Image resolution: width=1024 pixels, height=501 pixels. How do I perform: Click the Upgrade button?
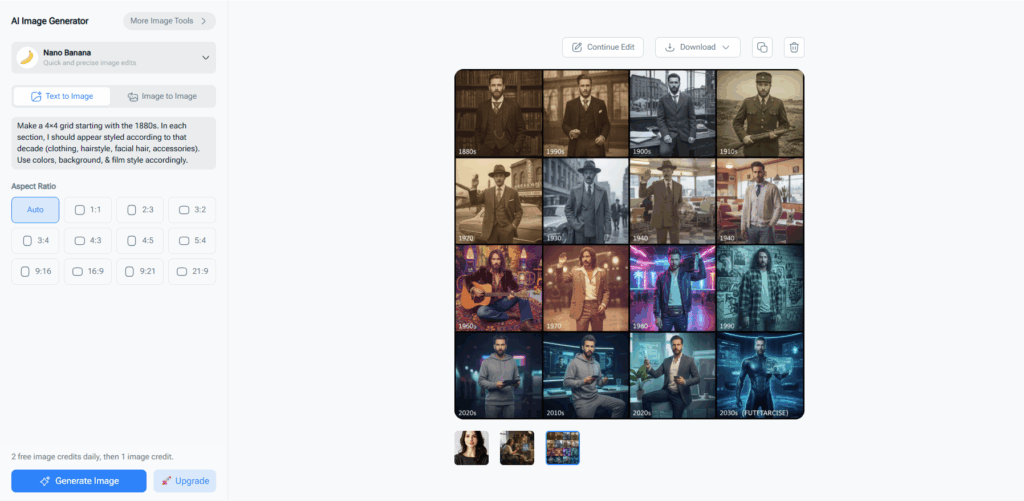(185, 481)
